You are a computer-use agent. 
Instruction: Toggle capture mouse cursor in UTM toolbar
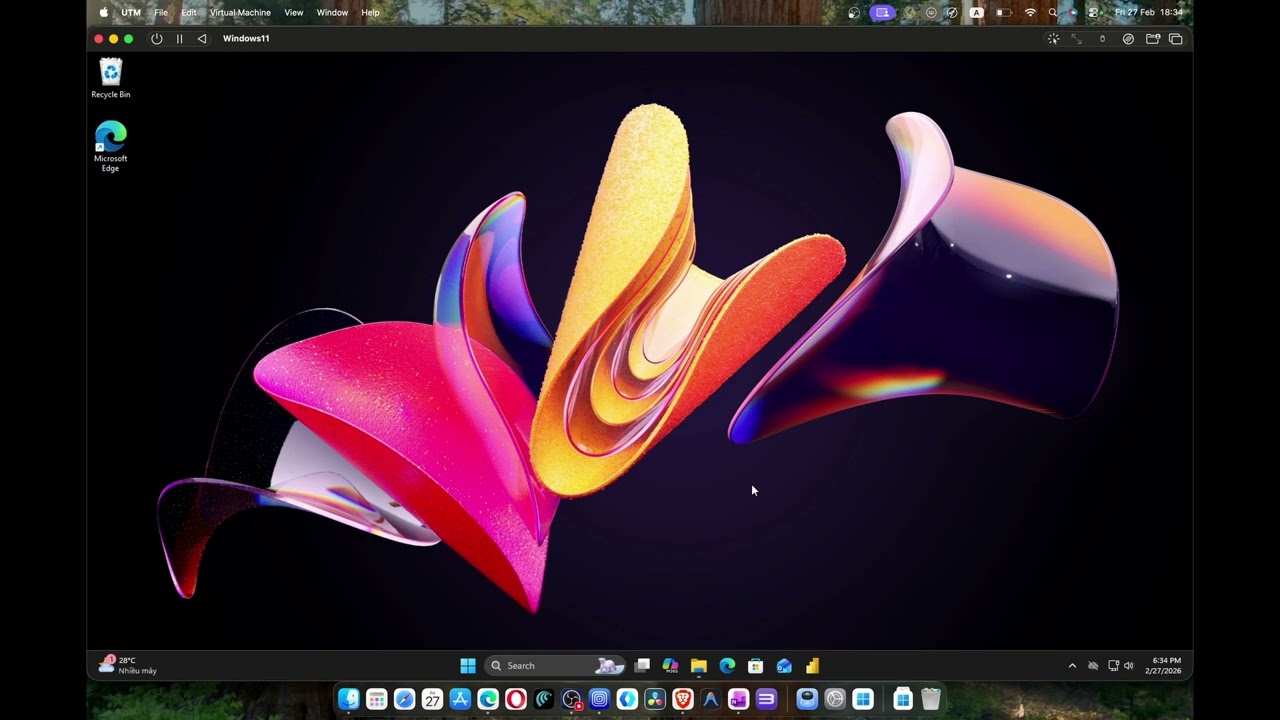point(1053,39)
